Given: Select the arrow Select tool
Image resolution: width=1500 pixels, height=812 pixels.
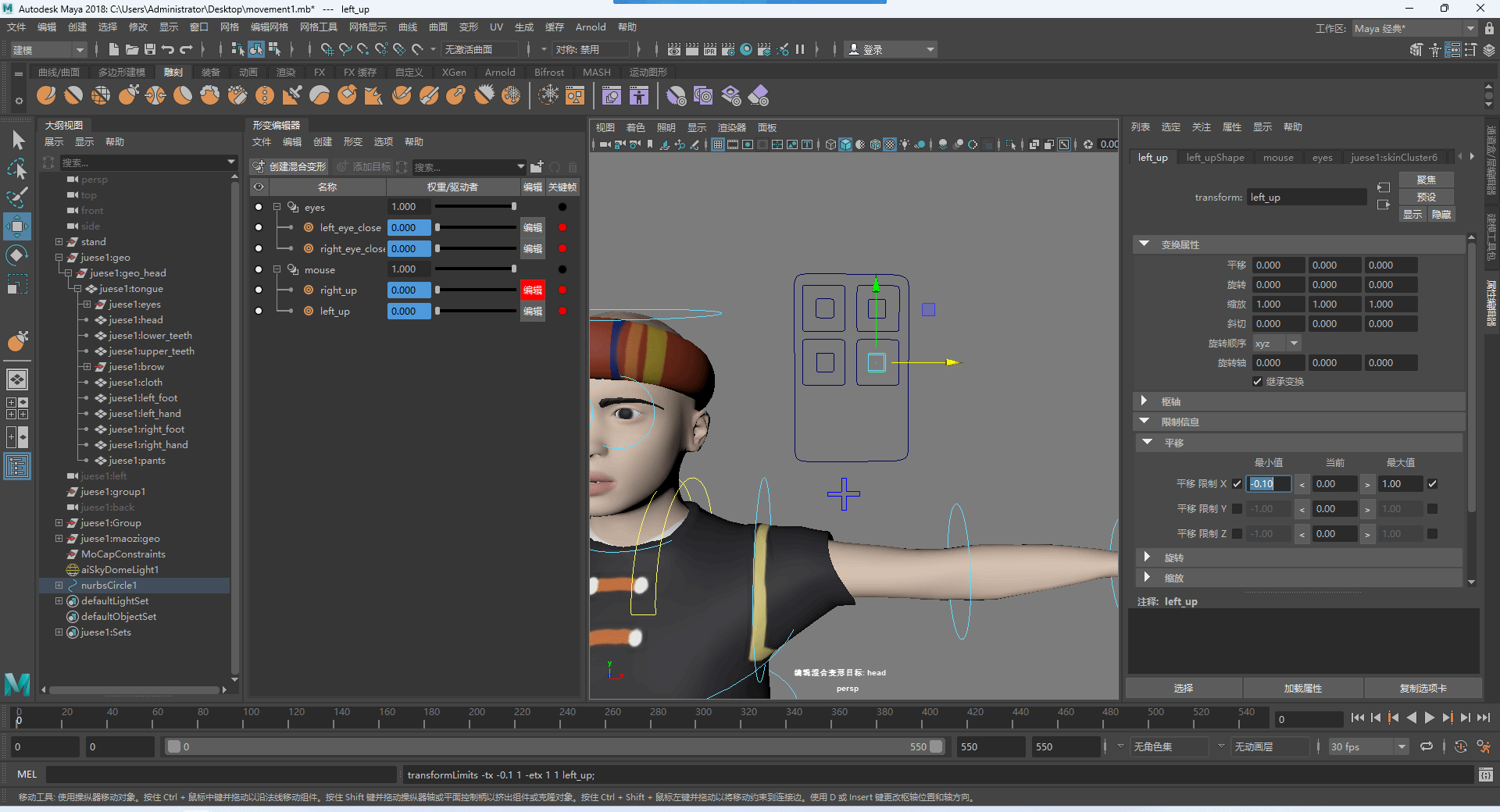Looking at the screenshot, I should coord(18,141).
